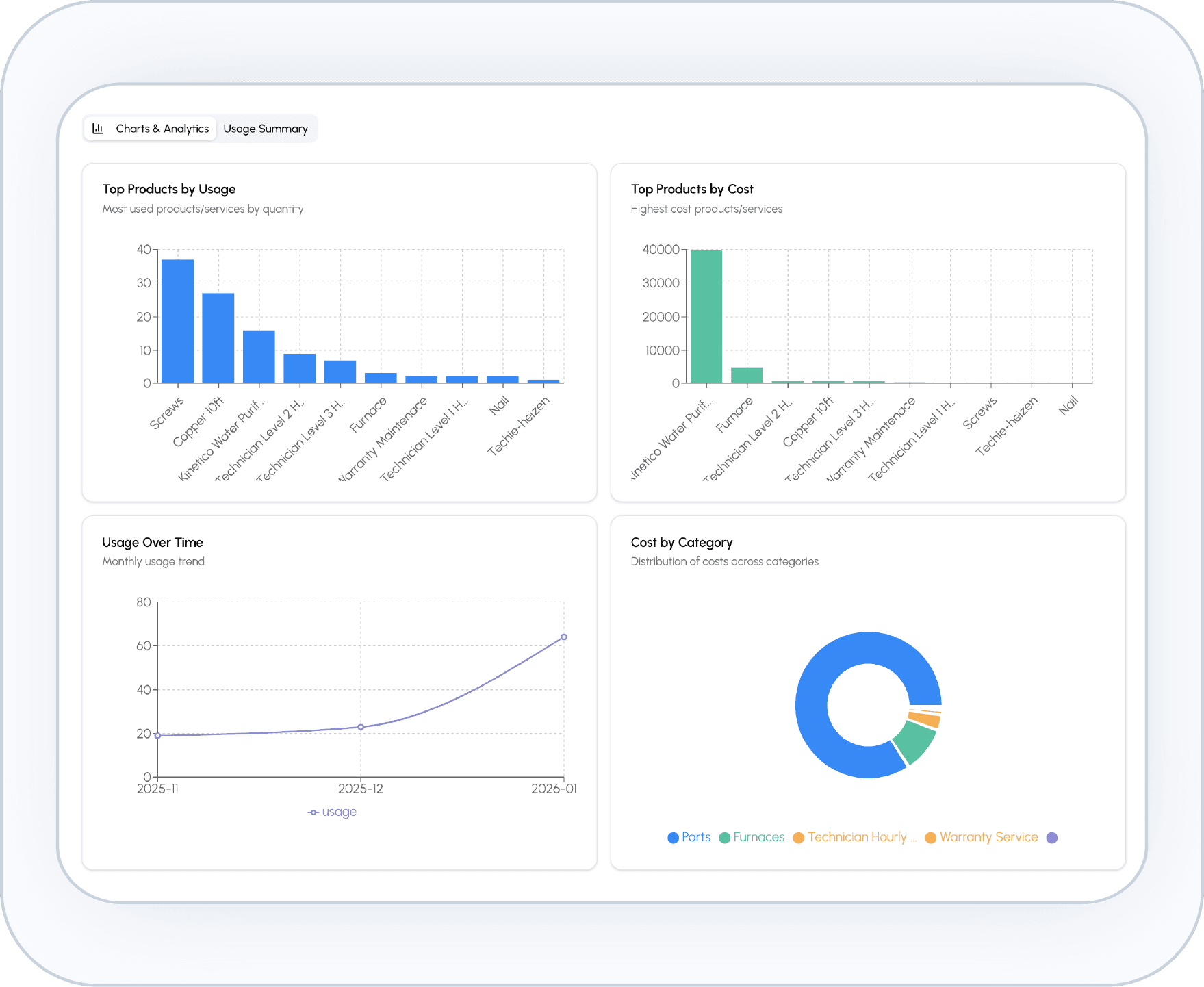This screenshot has width=1204, height=987.
Task: Click the Cost by Category title
Action: pyautogui.click(x=682, y=542)
